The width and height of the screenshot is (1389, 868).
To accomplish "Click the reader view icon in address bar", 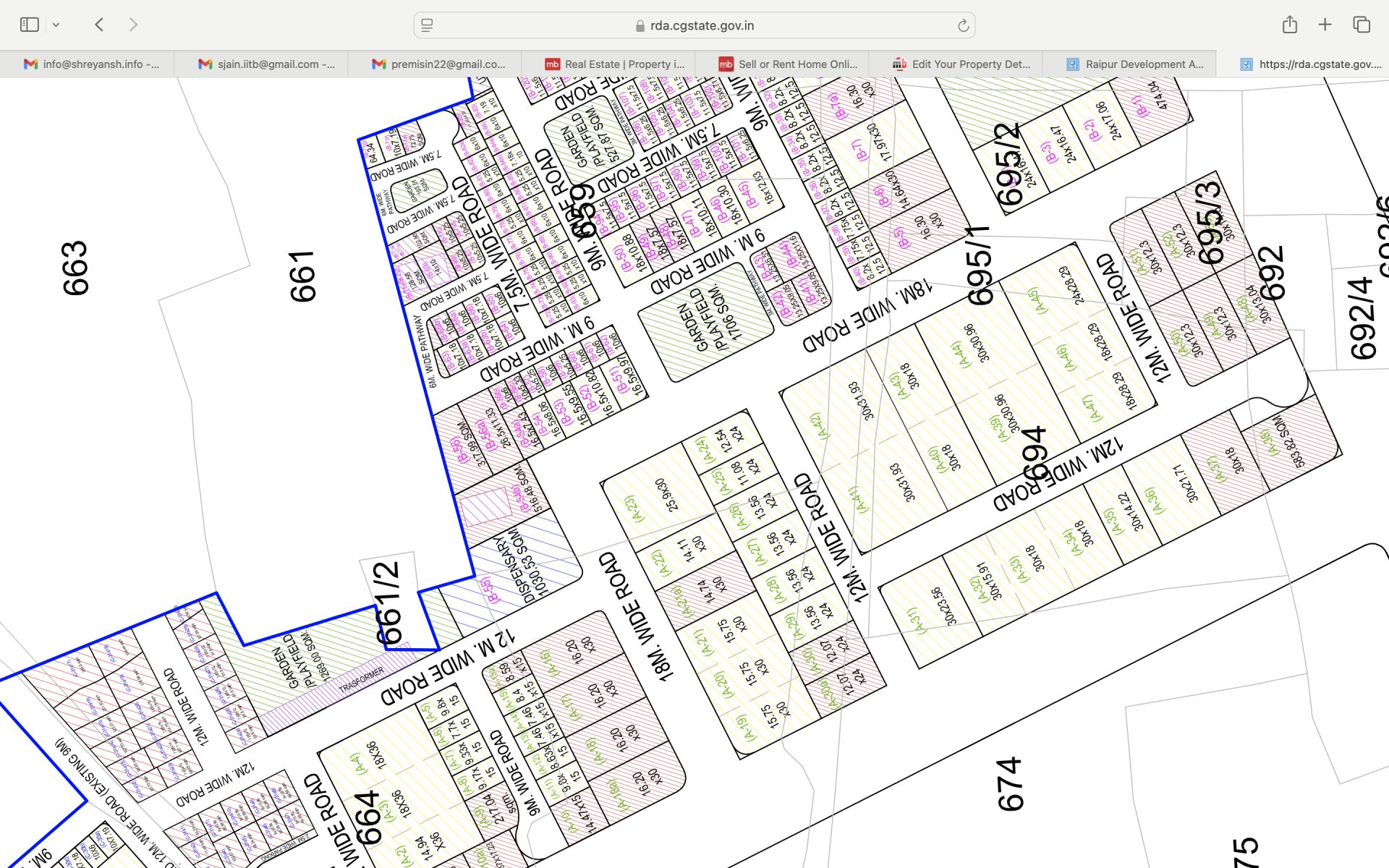I will (427, 25).
